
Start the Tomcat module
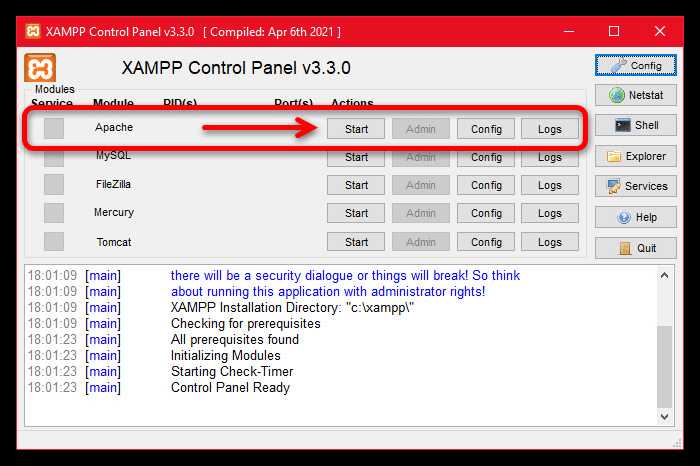[x=356, y=242]
